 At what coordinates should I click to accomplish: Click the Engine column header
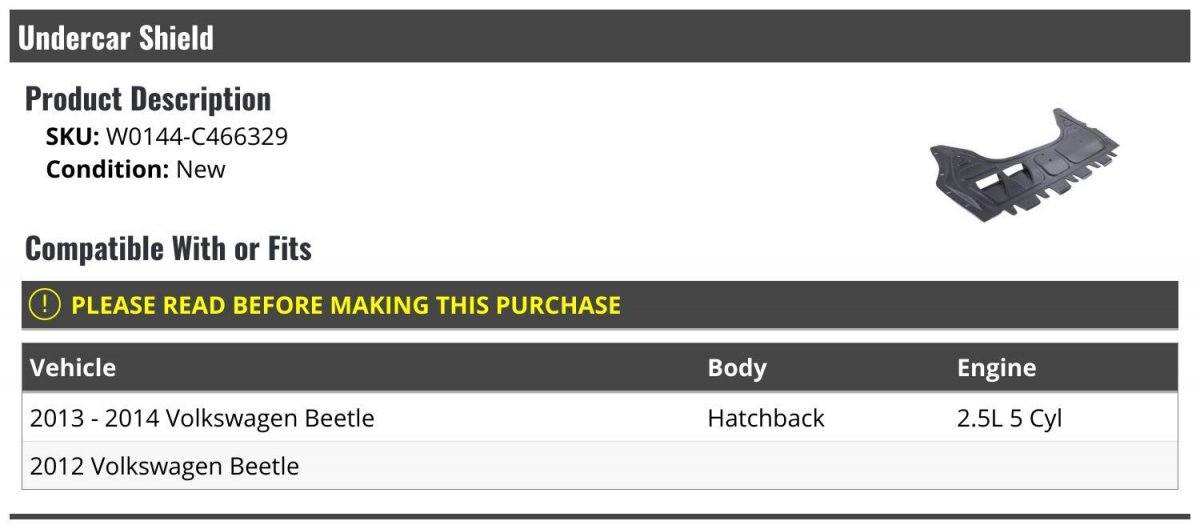[x=996, y=367]
